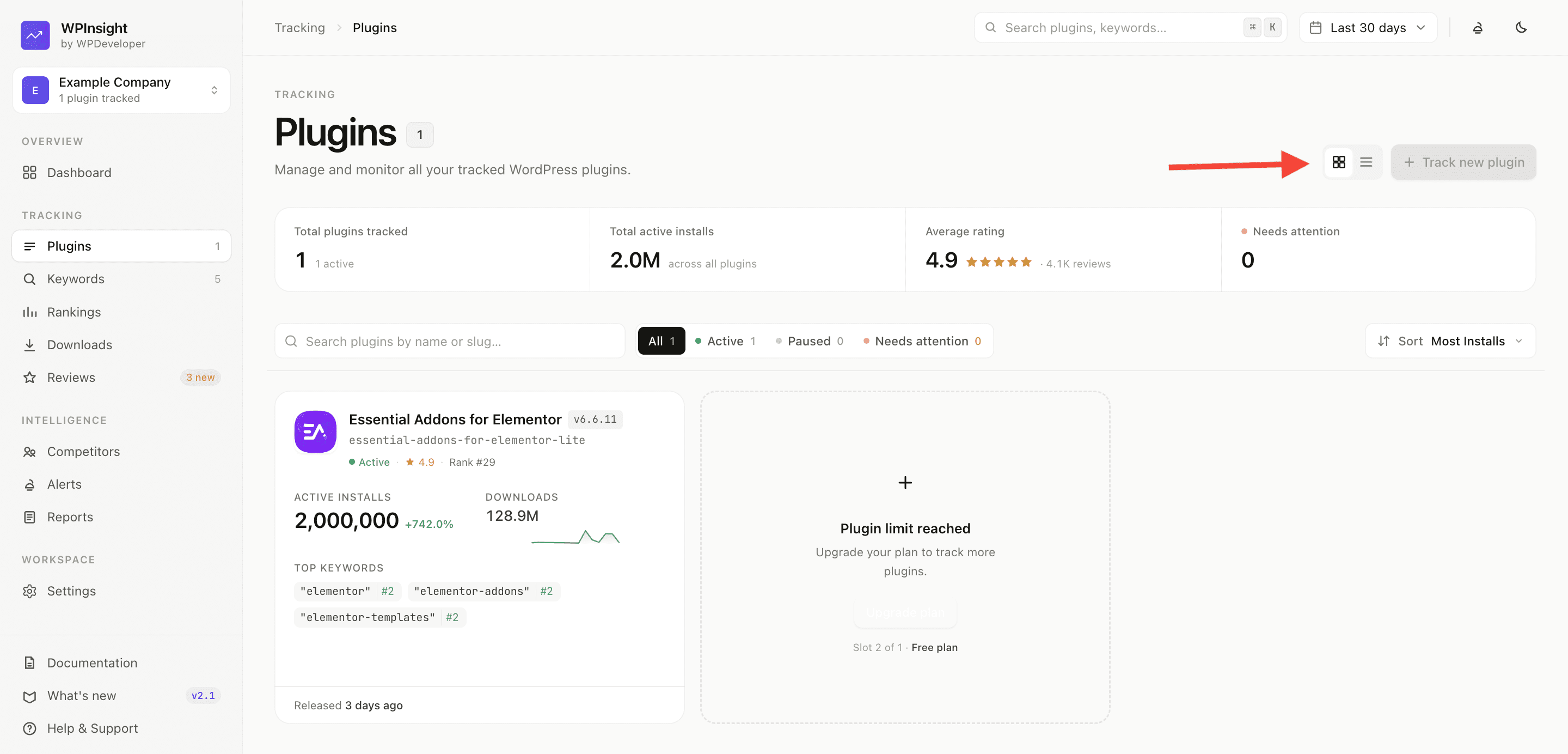The width and height of the screenshot is (1568, 754).
Task: Click the Example Company avatar icon
Action: tap(35, 90)
